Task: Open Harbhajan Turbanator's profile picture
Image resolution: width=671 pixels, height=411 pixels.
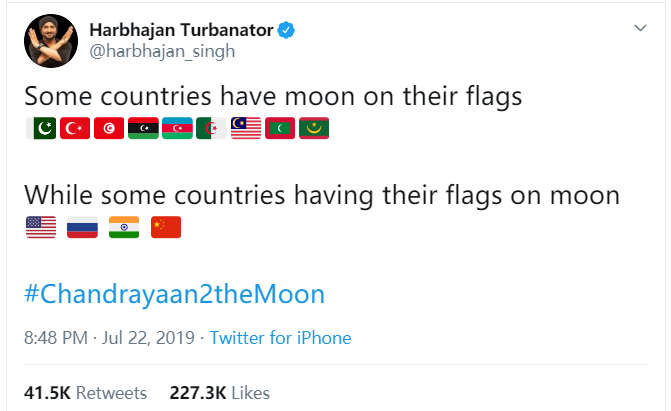Action: click(x=47, y=41)
